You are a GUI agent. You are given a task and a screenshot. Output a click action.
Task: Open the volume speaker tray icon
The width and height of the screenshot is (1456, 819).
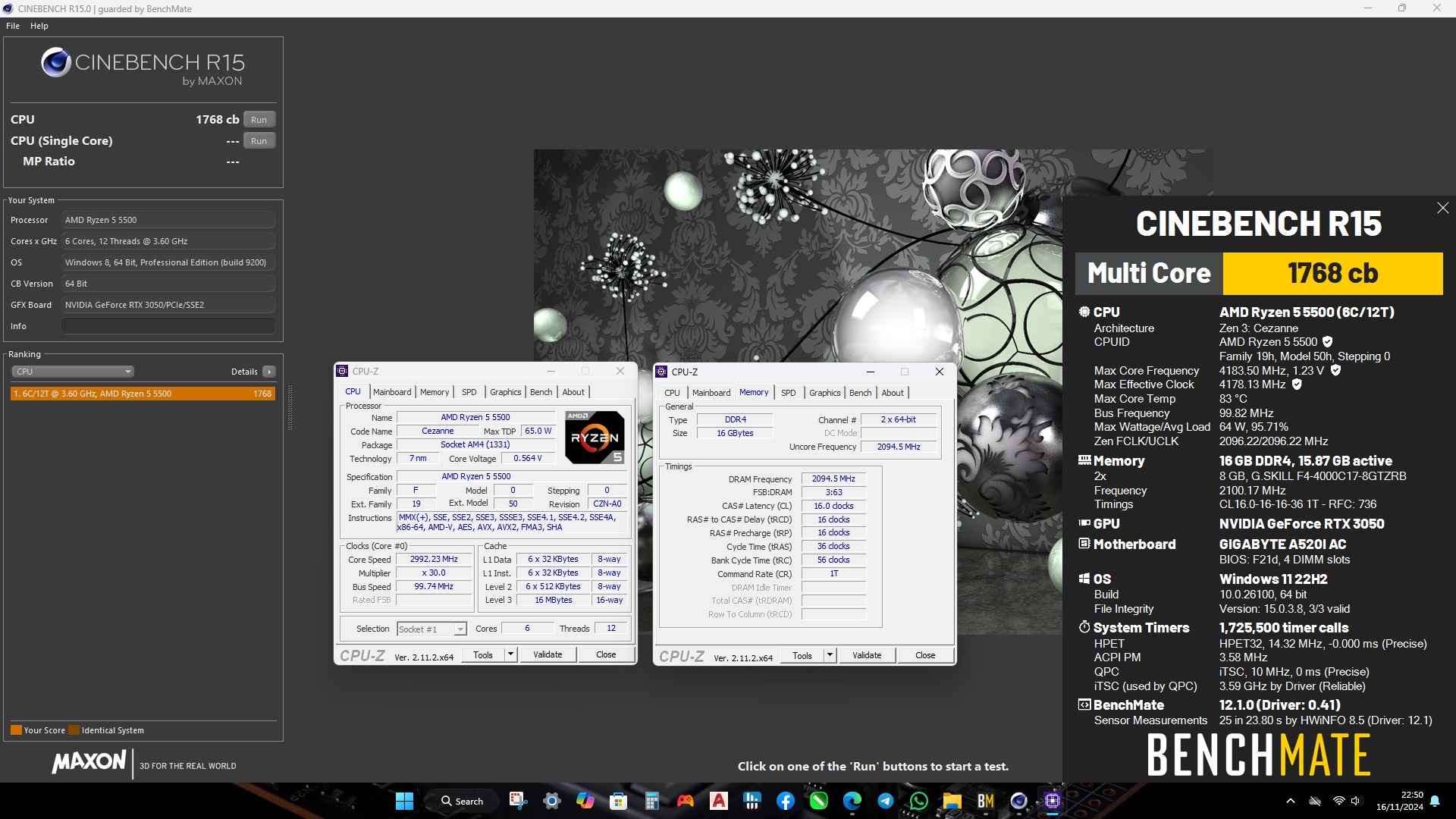[1357, 801]
